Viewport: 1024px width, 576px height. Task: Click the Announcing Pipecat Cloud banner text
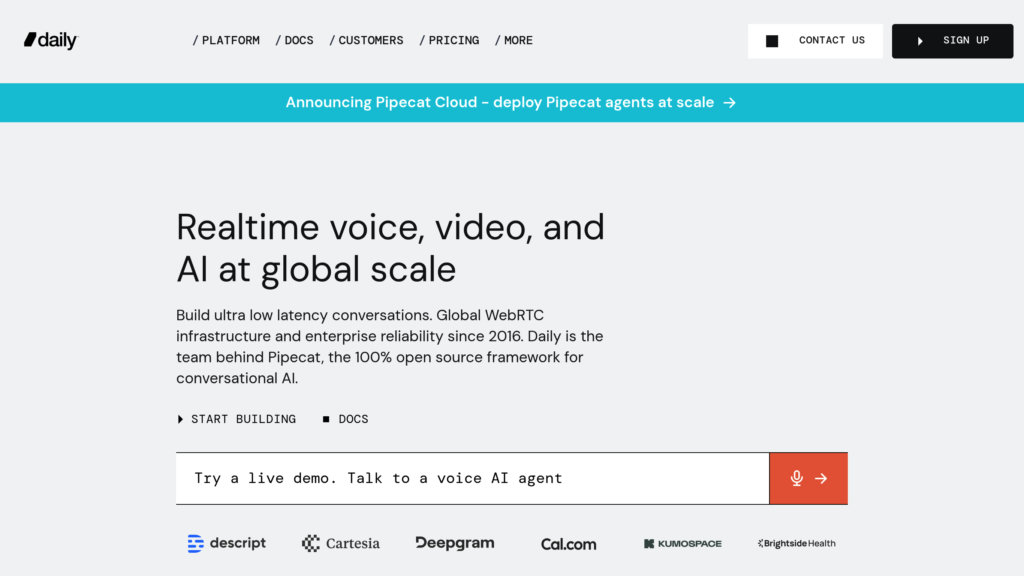pyautogui.click(x=499, y=102)
